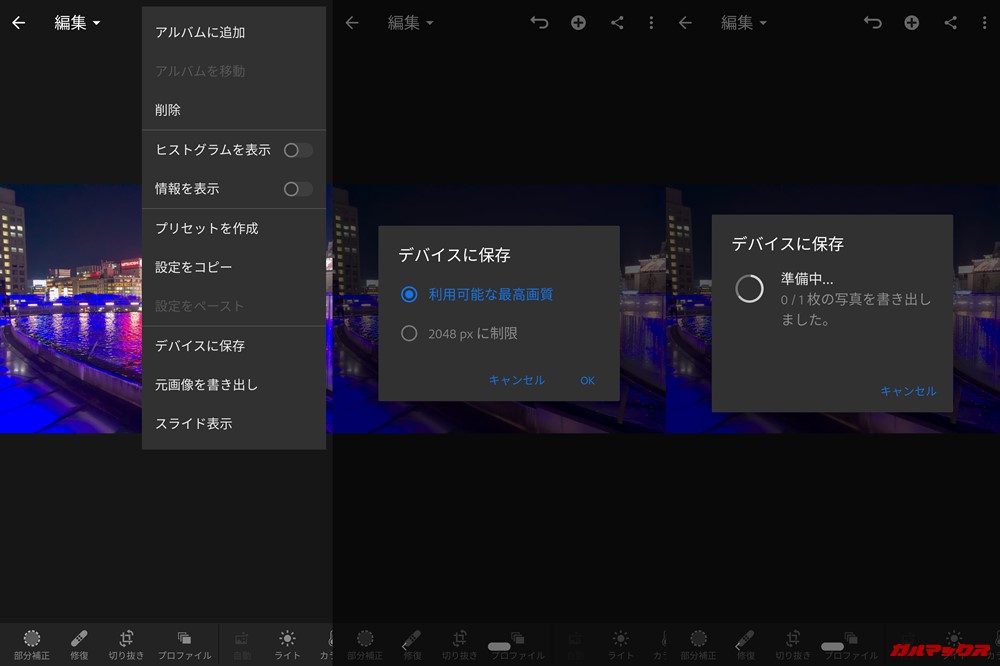Open プロファイル in the leftmost bottom toolbar
The height and width of the screenshot is (666, 1000).
(x=183, y=645)
